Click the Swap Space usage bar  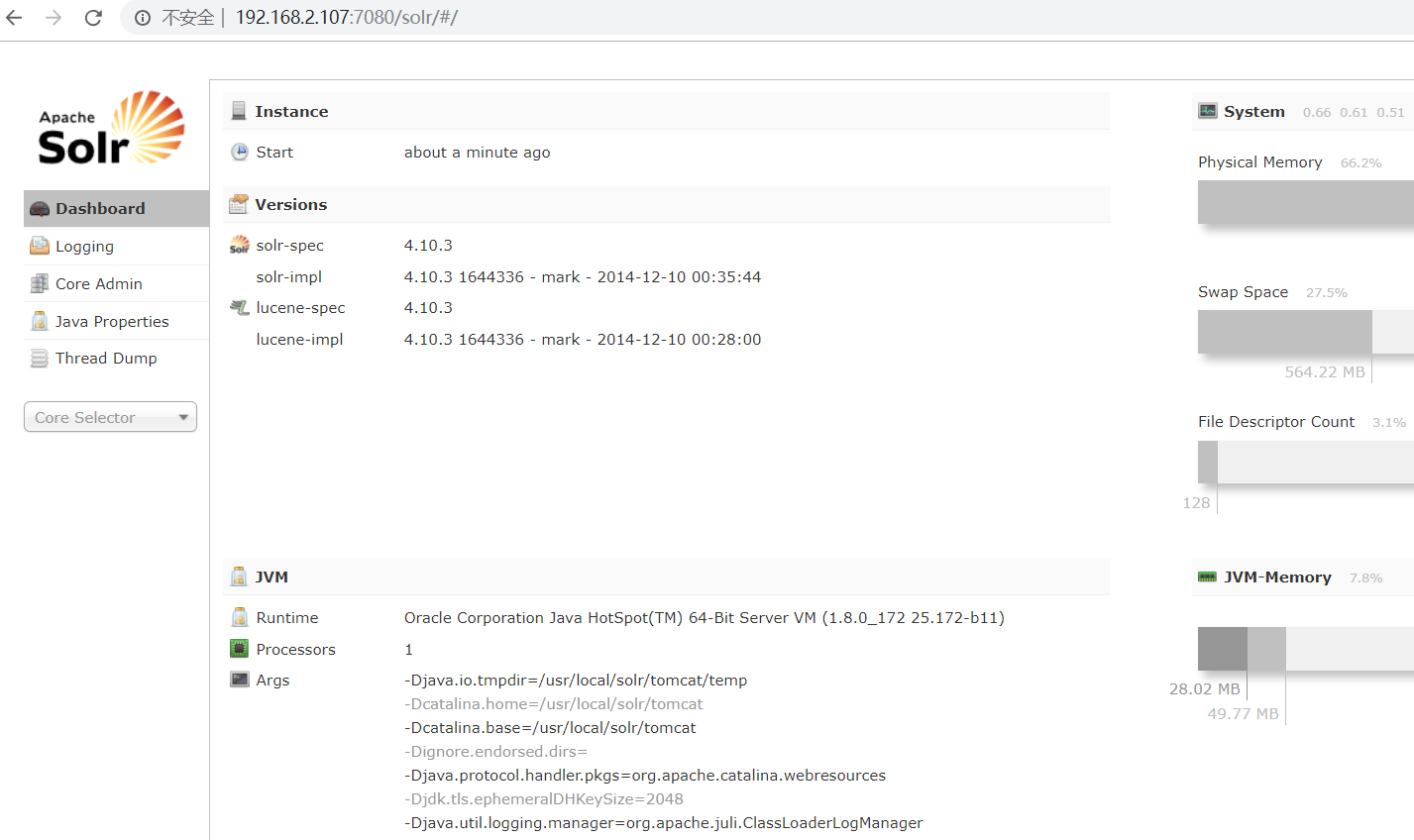click(1306, 332)
